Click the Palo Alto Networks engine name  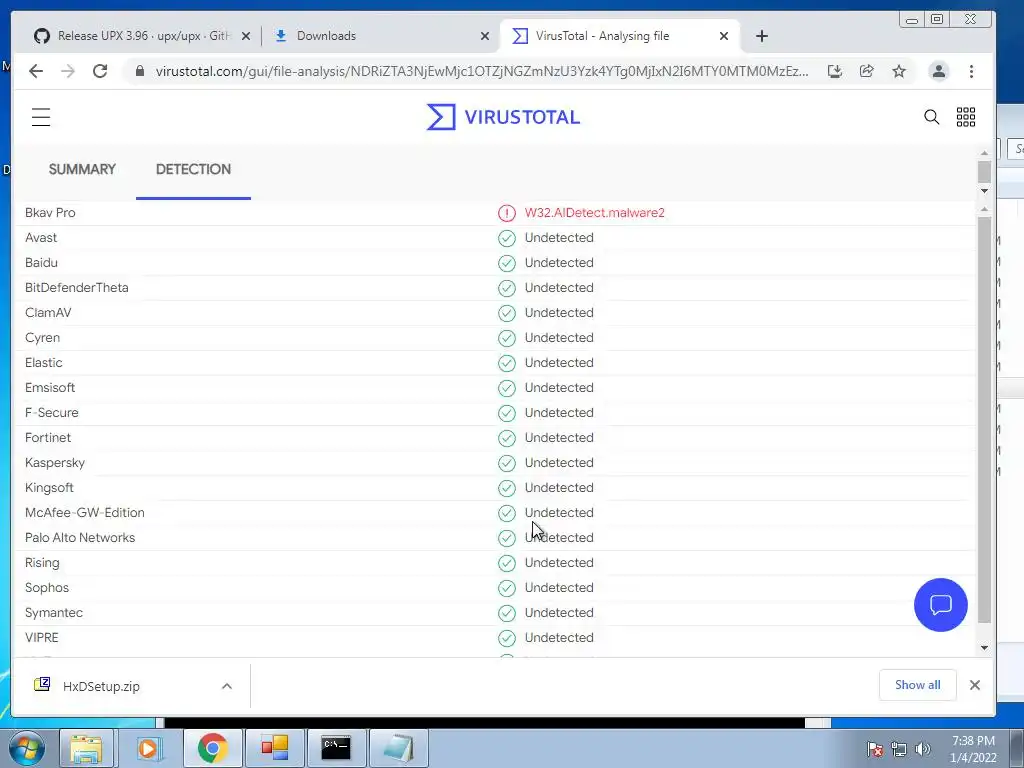80,537
